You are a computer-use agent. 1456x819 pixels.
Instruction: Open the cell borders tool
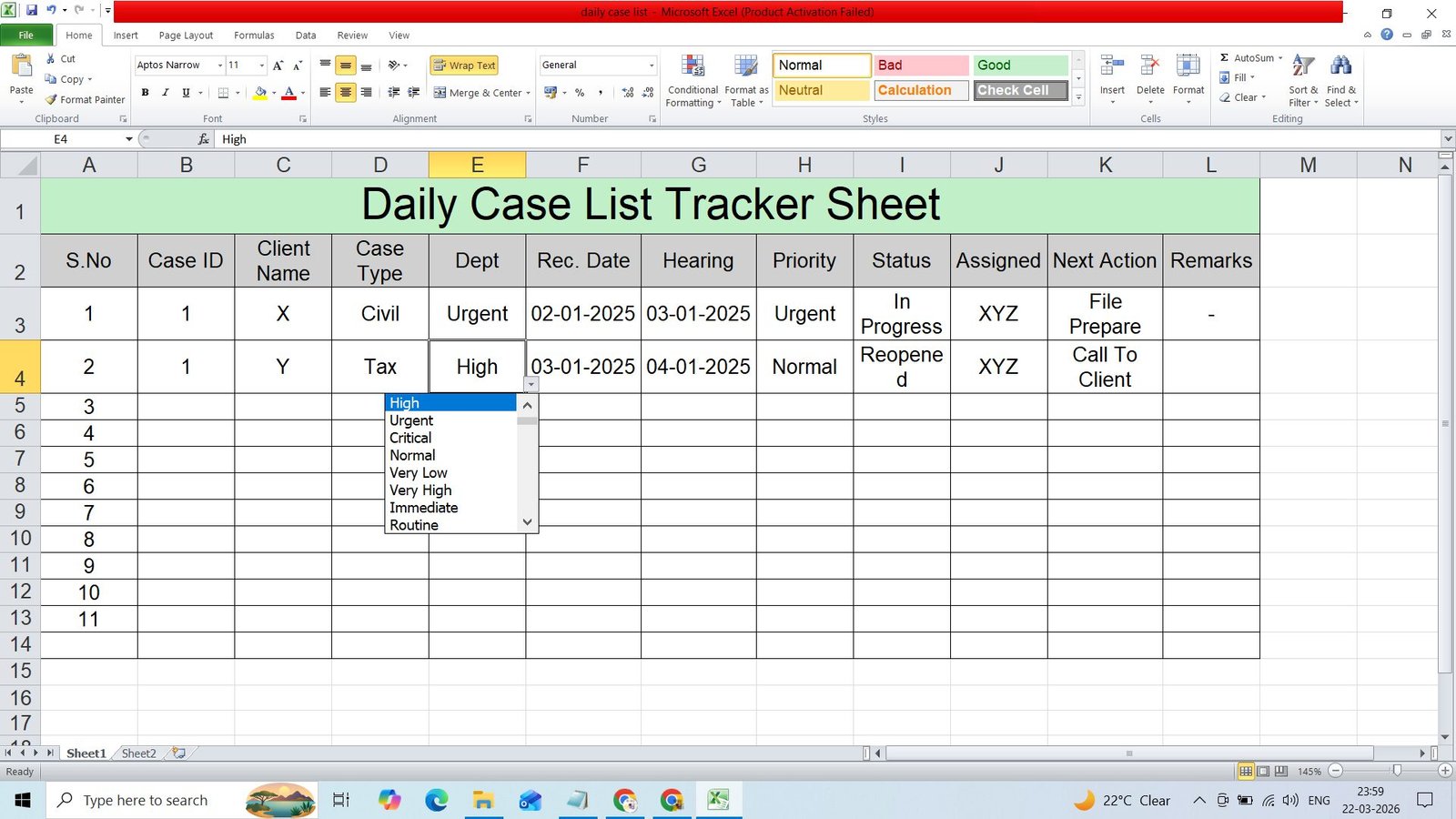(223, 93)
